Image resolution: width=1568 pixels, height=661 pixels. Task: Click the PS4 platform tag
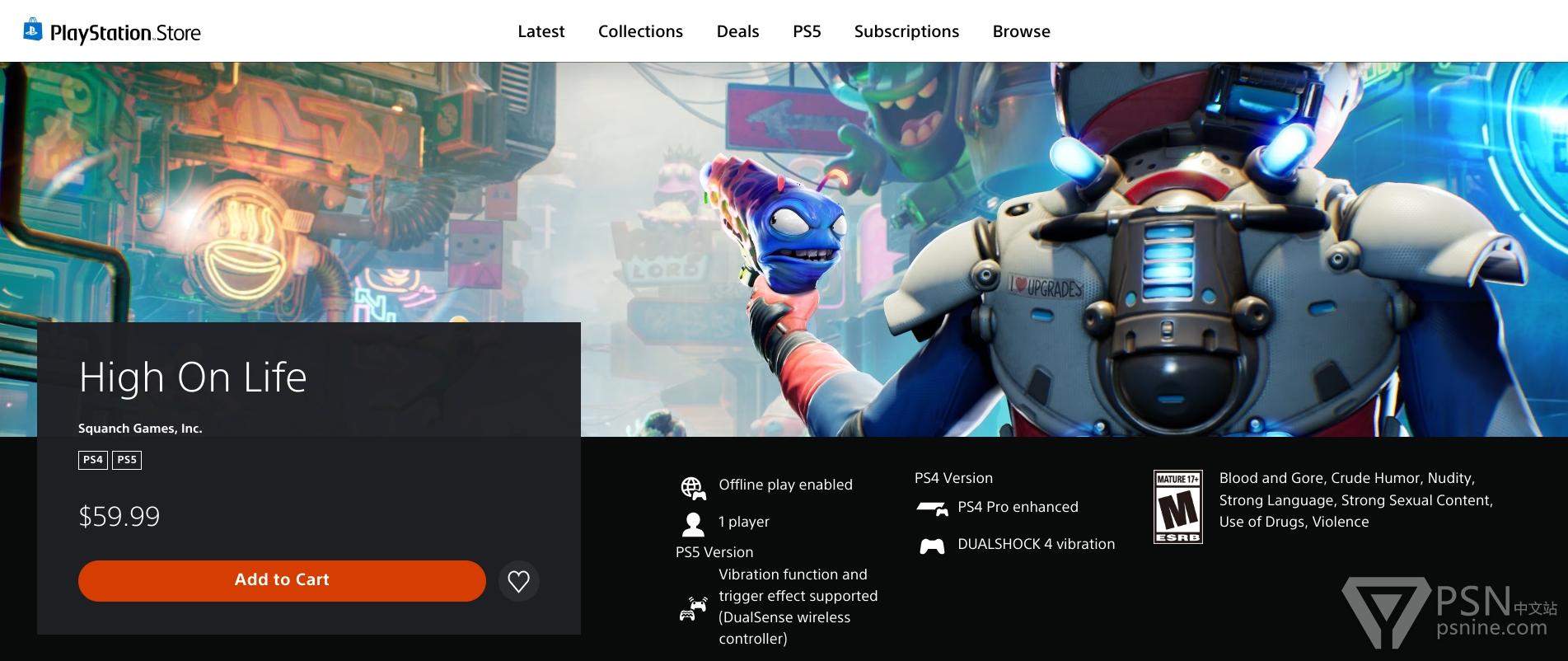(x=93, y=460)
